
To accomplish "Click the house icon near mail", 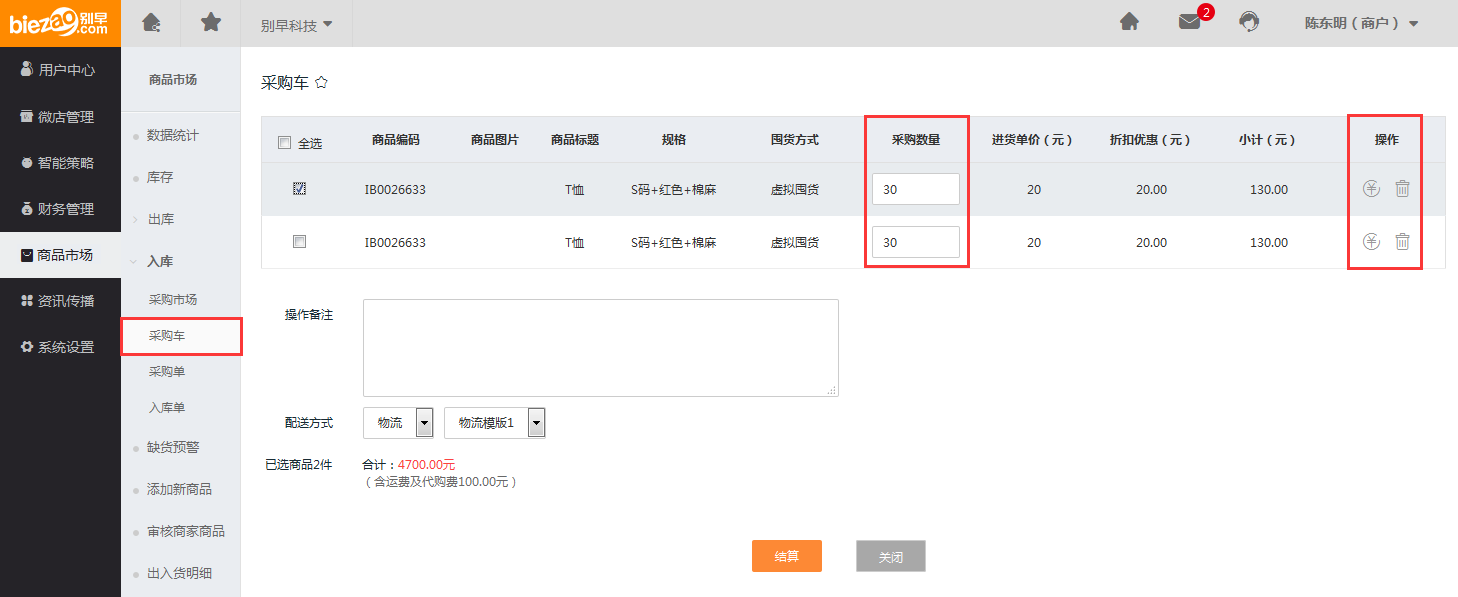I will click(x=1129, y=22).
